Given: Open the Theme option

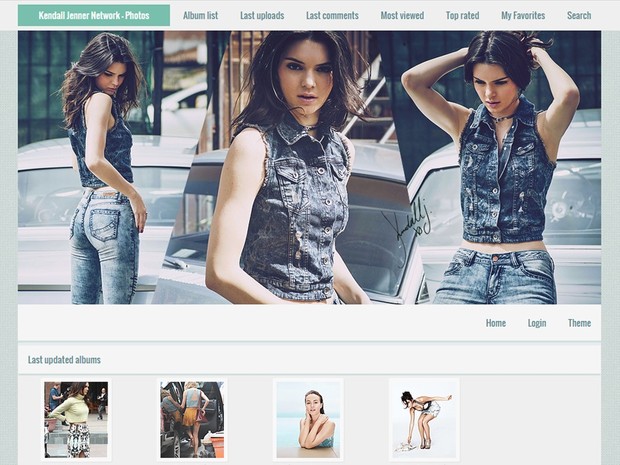Looking at the screenshot, I should point(579,323).
